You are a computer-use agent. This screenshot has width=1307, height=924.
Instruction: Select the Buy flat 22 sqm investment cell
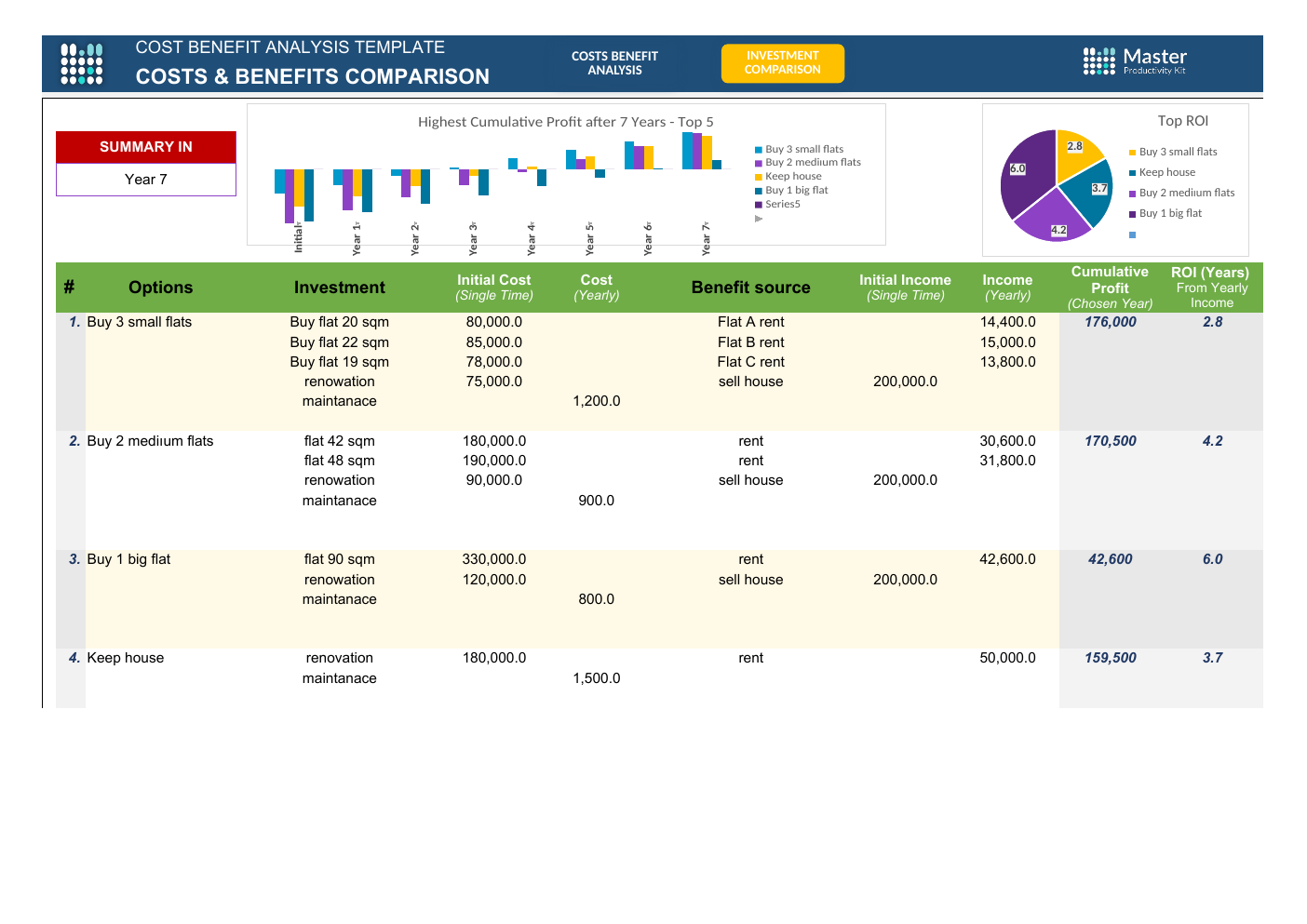point(340,342)
